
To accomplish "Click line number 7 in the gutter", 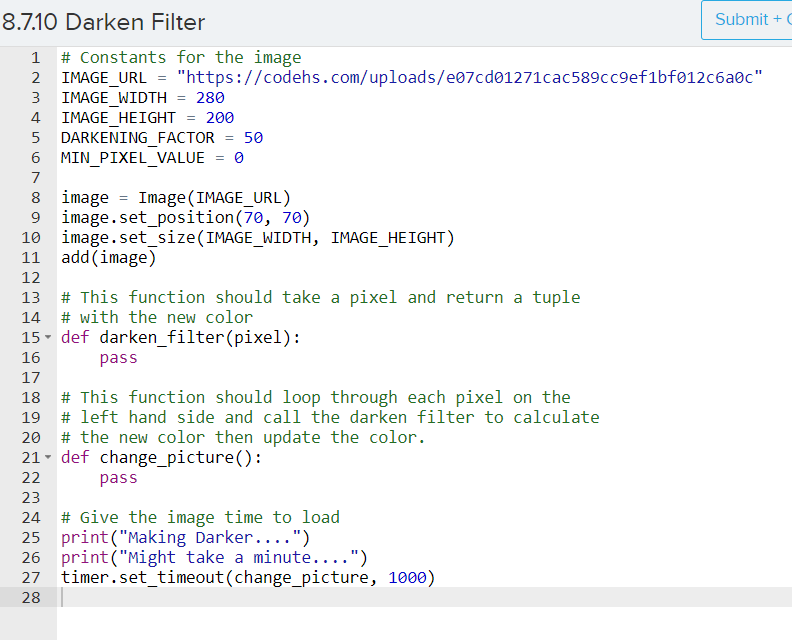I will coord(35,178).
